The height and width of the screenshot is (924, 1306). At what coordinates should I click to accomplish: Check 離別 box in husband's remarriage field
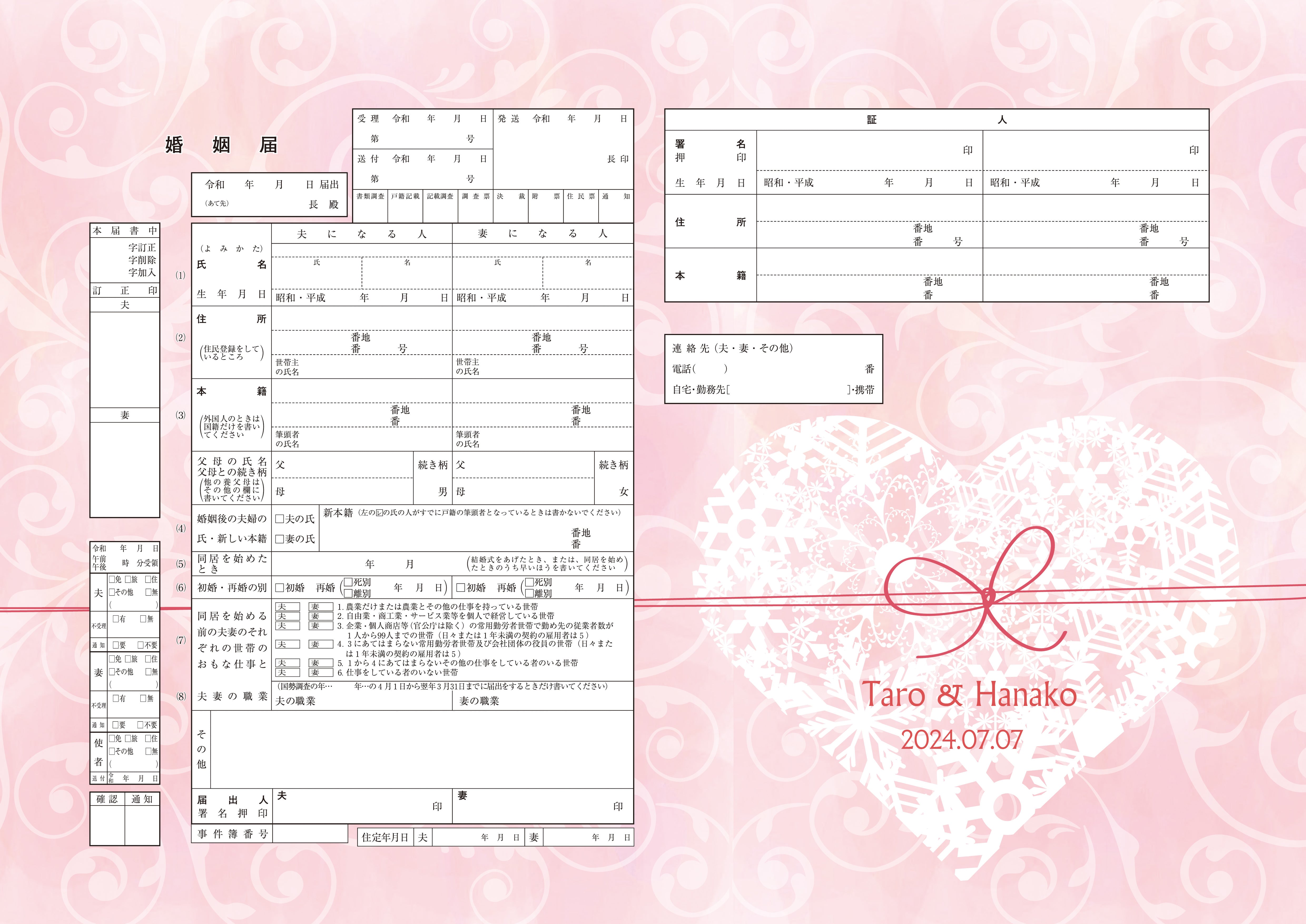348,593
